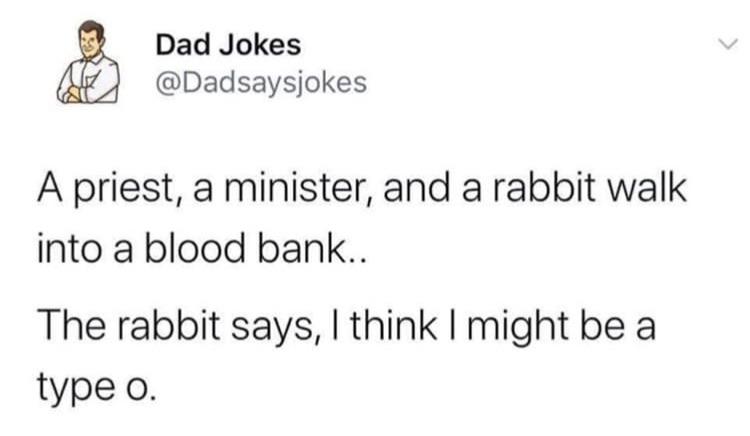Visit the @Dadsaysjokes handle link
The height and width of the screenshot is (436, 750).
pyautogui.click(x=261, y=83)
